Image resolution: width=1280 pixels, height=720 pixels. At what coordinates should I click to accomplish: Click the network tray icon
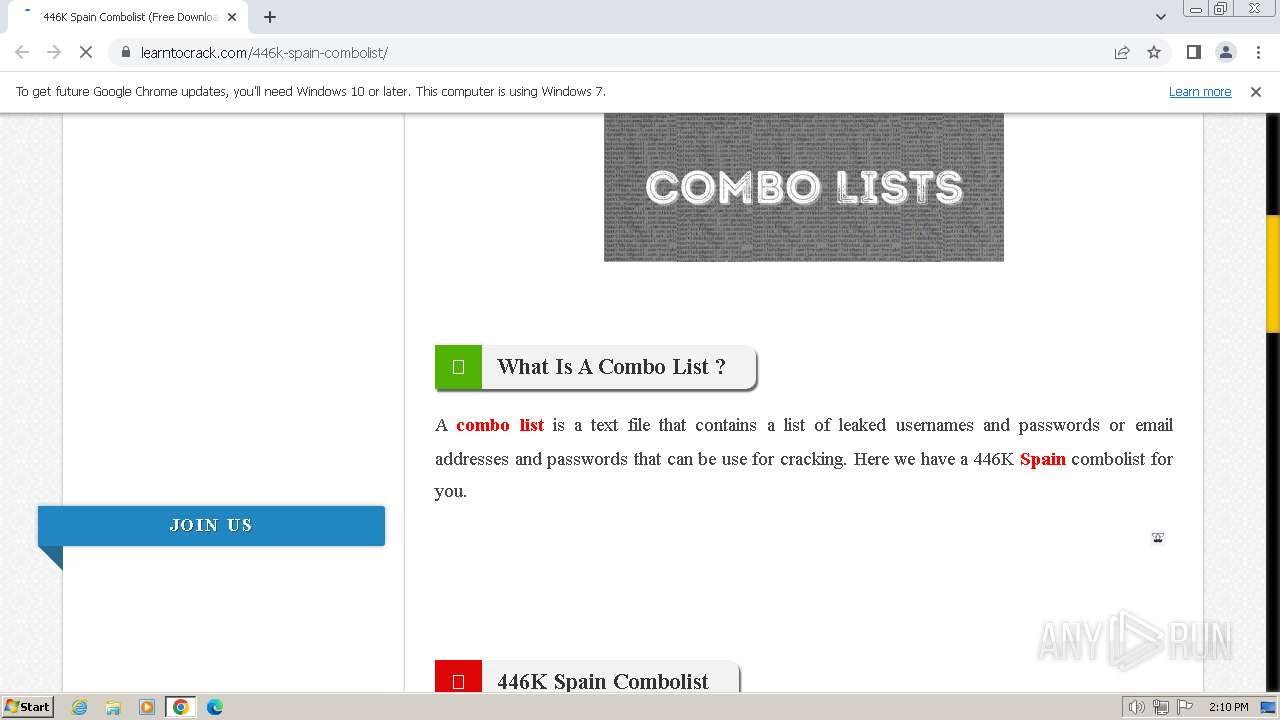(x=1160, y=707)
